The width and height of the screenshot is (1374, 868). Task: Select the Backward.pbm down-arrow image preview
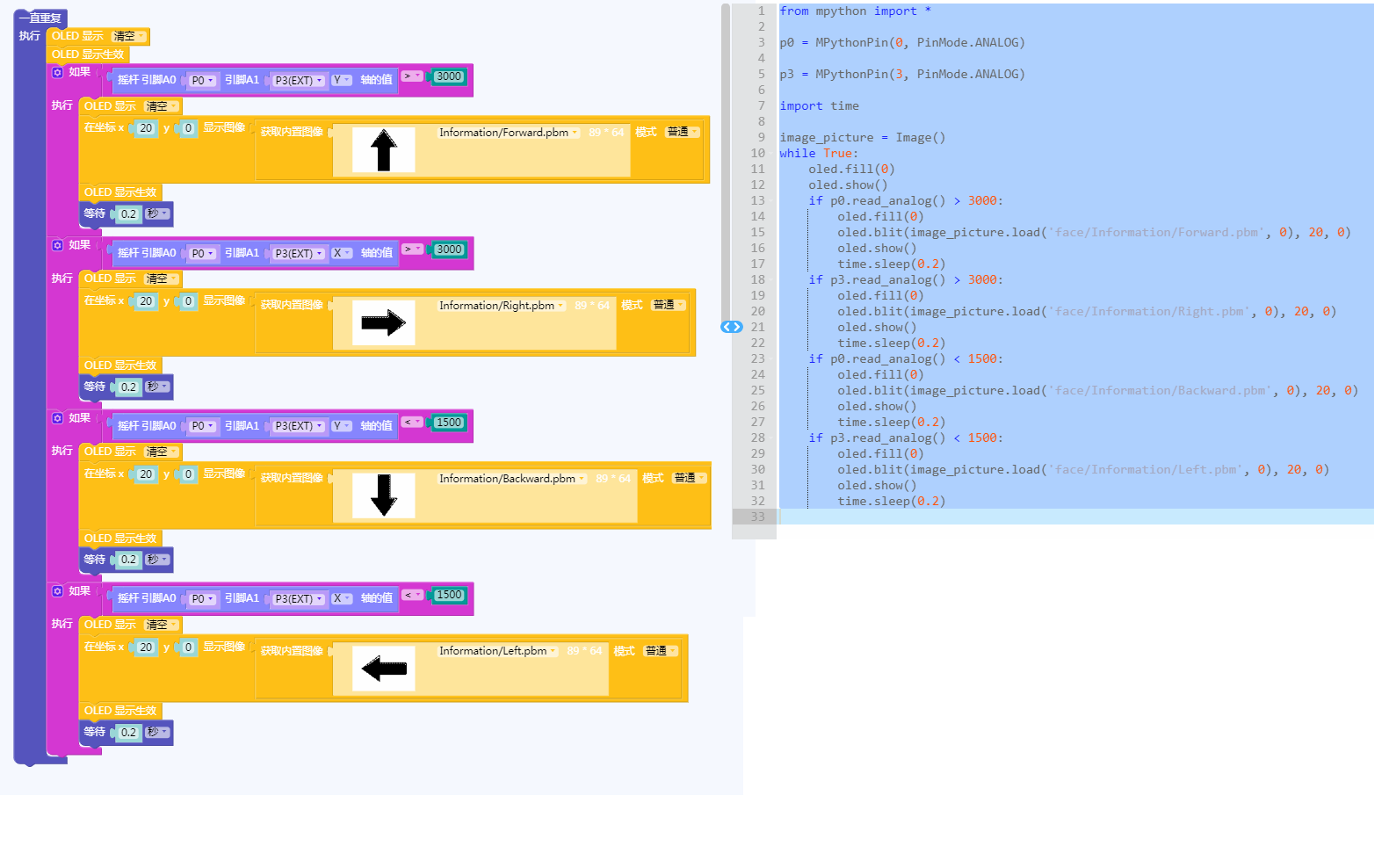click(383, 495)
